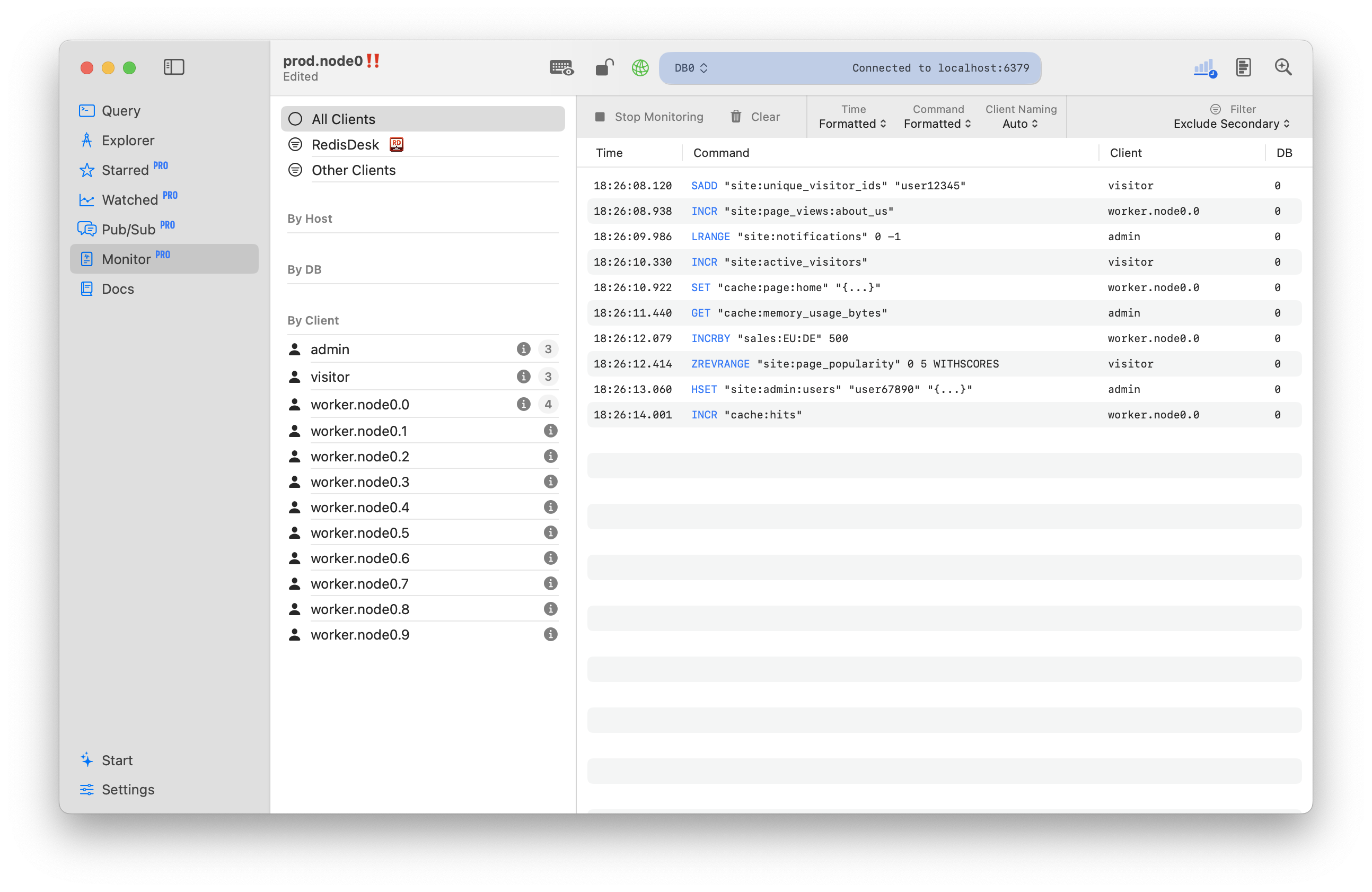This screenshot has width=1372, height=892.
Task: Click the info icon beside admin client
Action: tap(523, 349)
